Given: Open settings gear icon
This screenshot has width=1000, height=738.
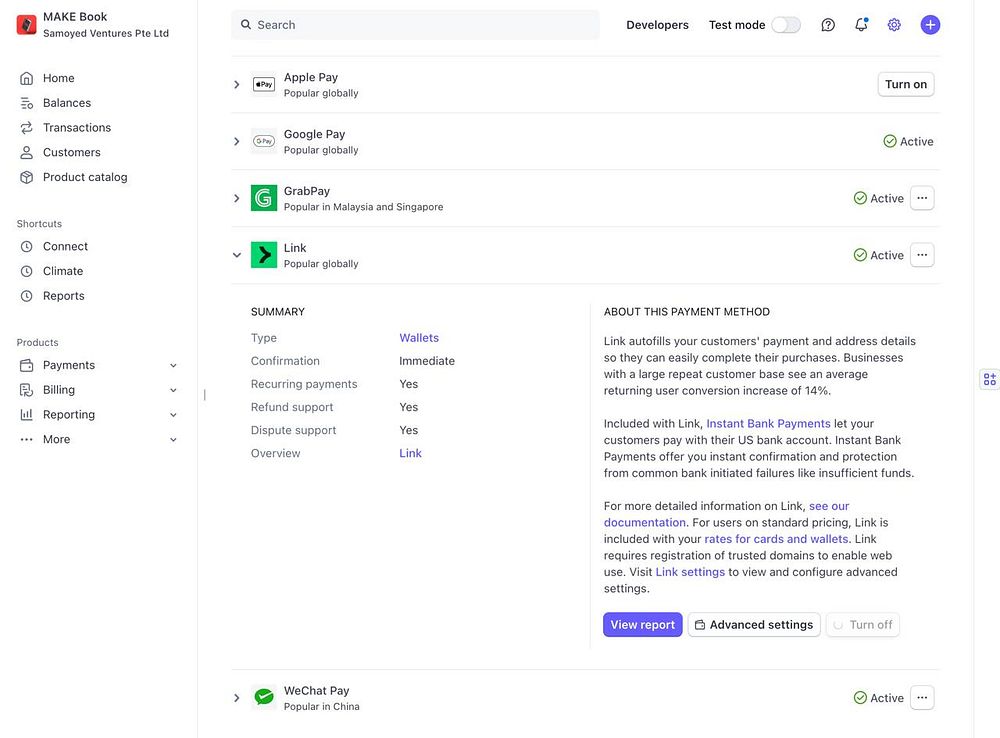Looking at the screenshot, I should (894, 25).
